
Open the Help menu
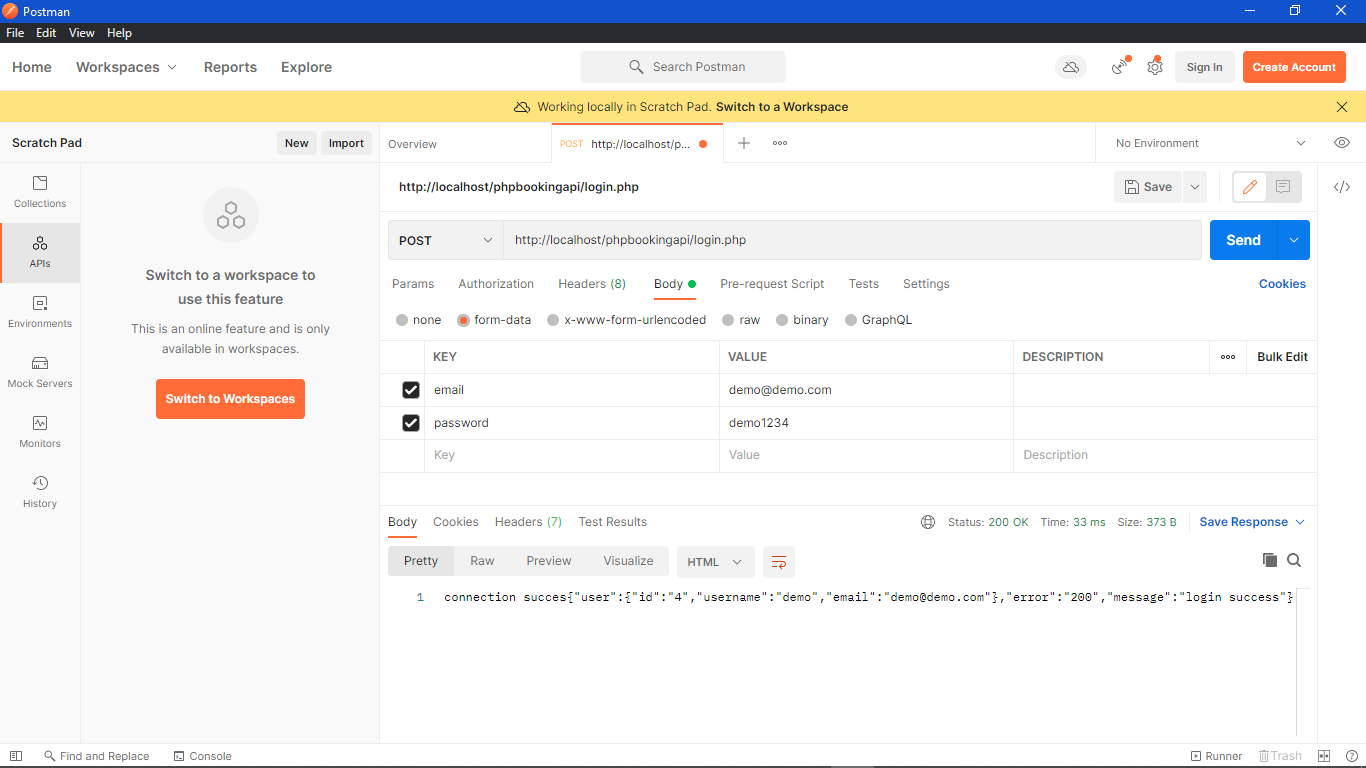(x=119, y=33)
